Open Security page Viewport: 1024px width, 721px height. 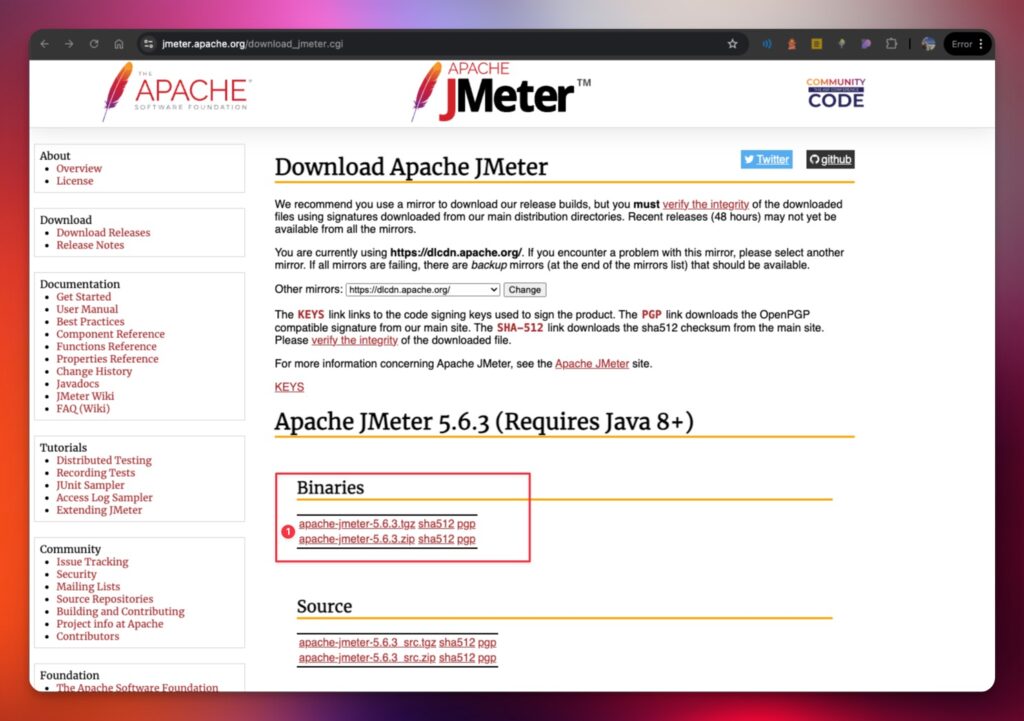76,574
